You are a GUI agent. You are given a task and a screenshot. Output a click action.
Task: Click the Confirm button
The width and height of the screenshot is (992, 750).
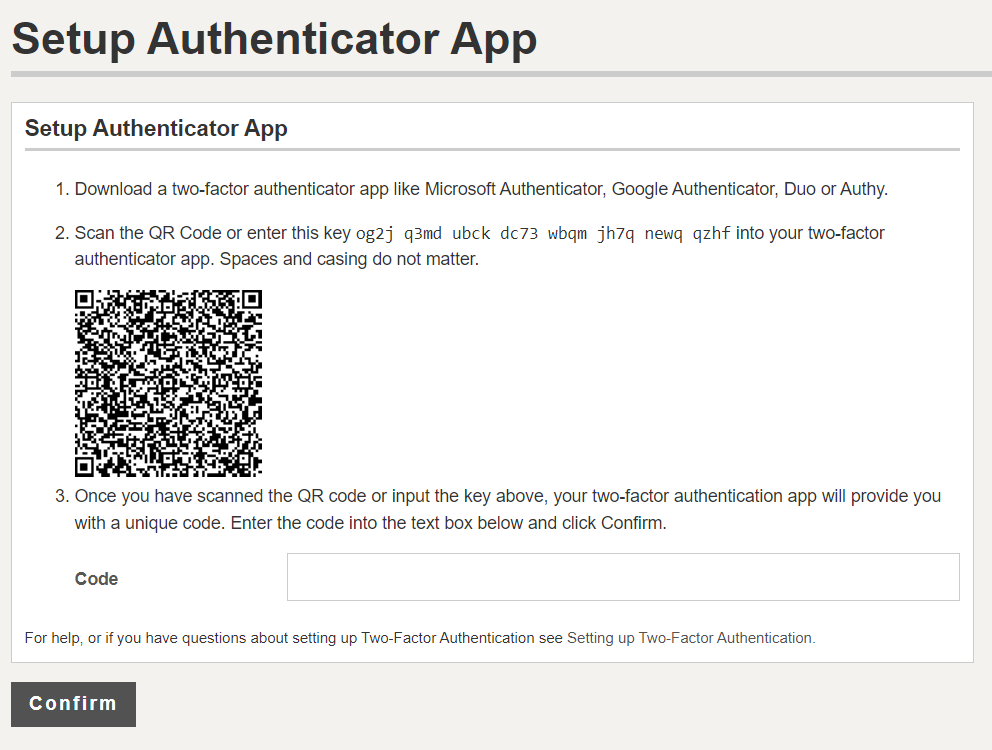[73, 704]
